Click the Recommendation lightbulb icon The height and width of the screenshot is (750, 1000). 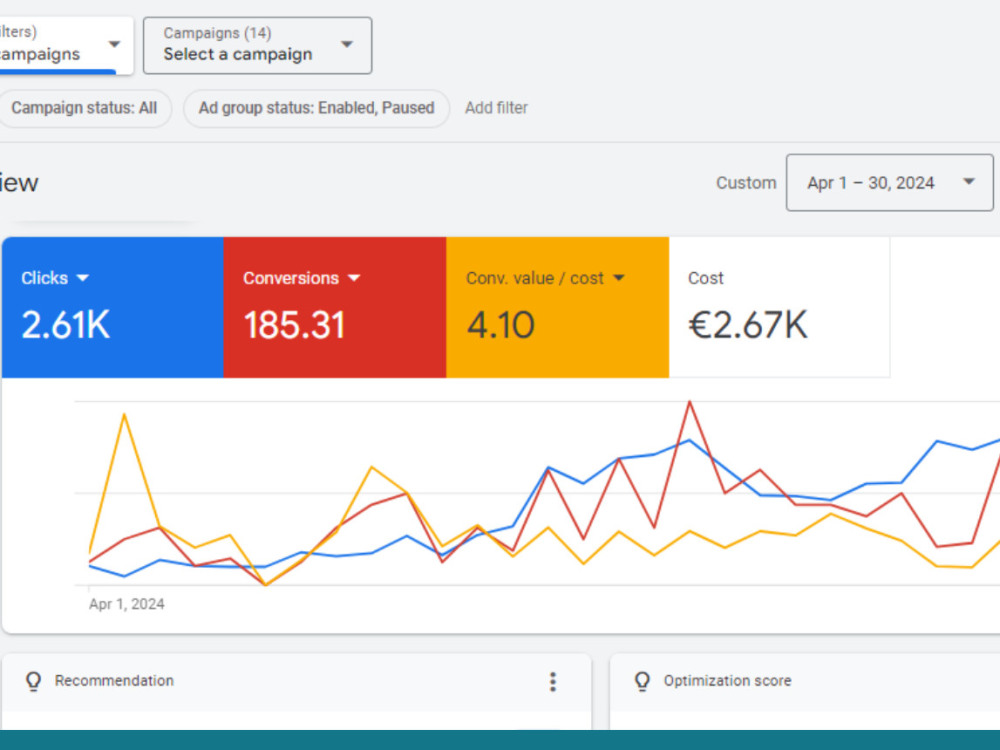click(33, 681)
